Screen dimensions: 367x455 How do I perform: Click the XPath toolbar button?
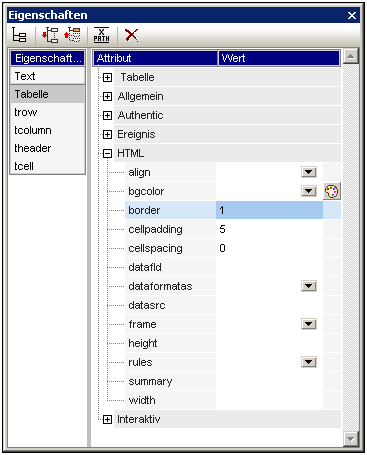[x=101, y=35]
